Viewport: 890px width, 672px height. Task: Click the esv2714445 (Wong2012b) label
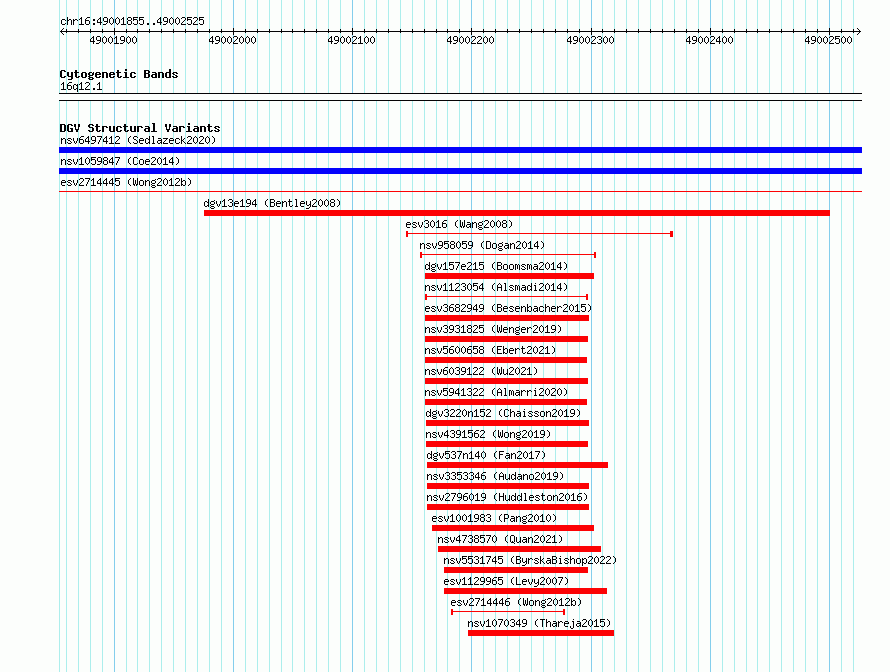(x=126, y=182)
